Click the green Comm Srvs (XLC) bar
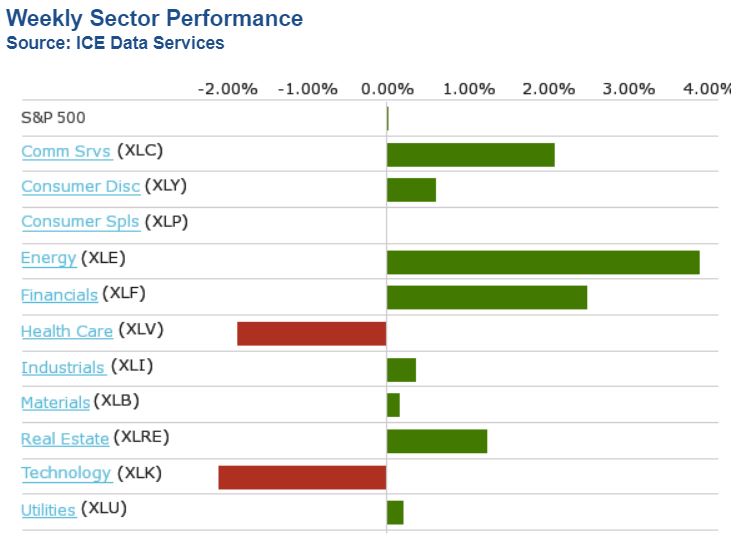This screenshot has height=545, width=742. [470, 155]
